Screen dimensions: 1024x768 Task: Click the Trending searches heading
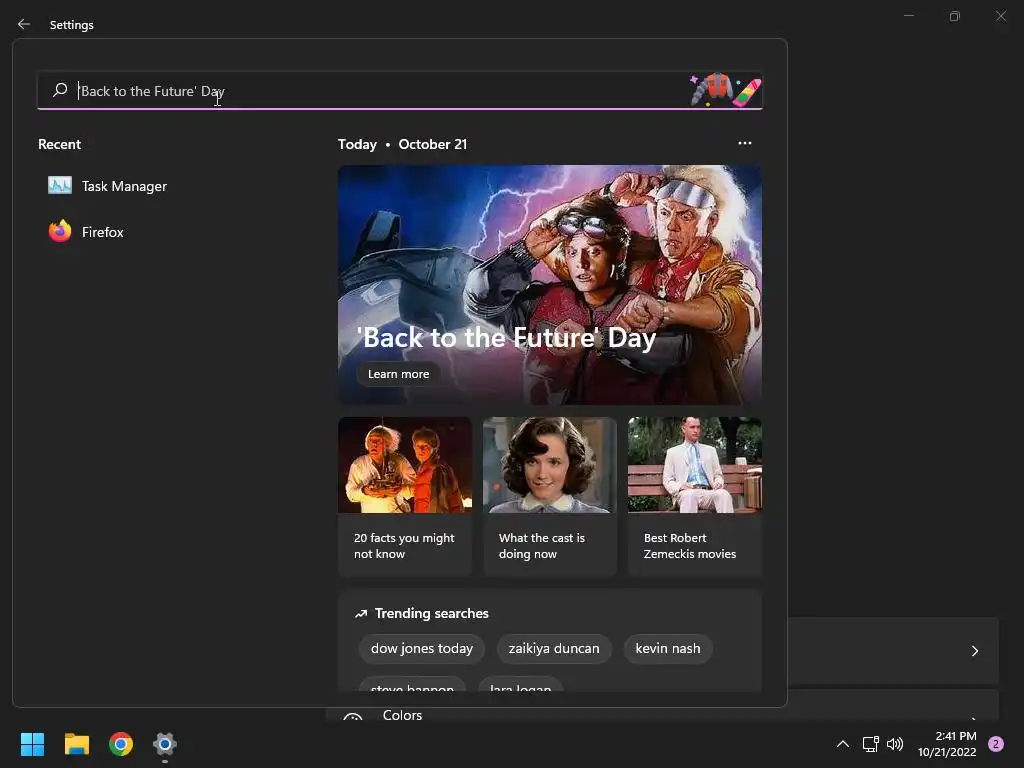tap(432, 614)
